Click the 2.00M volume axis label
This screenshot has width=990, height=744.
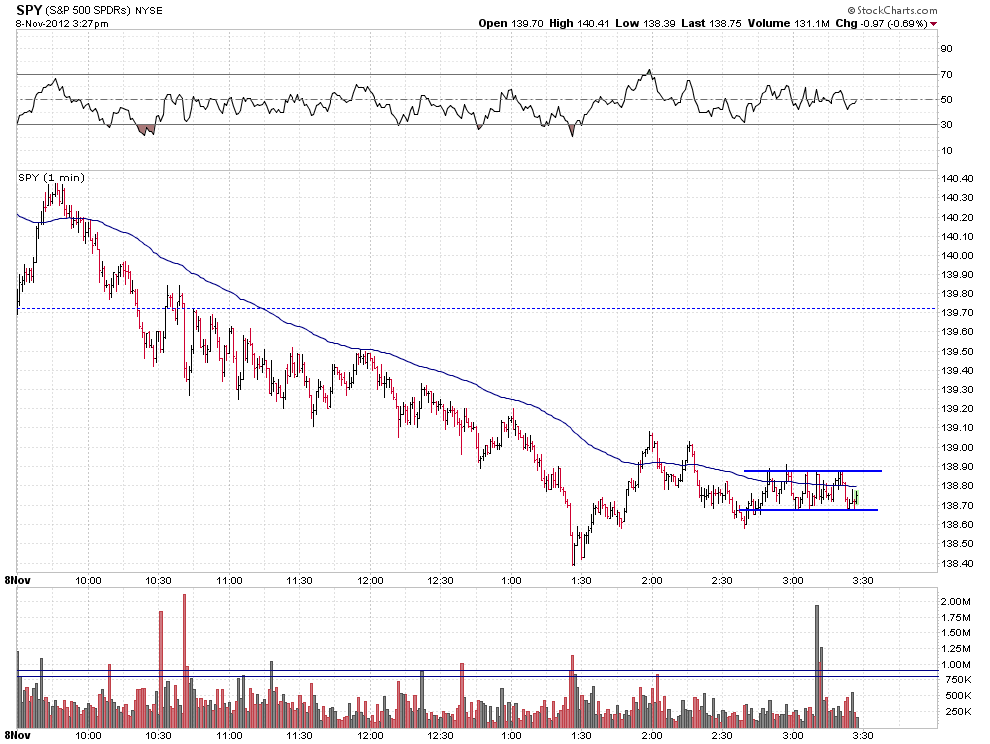[x=955, y=601]
